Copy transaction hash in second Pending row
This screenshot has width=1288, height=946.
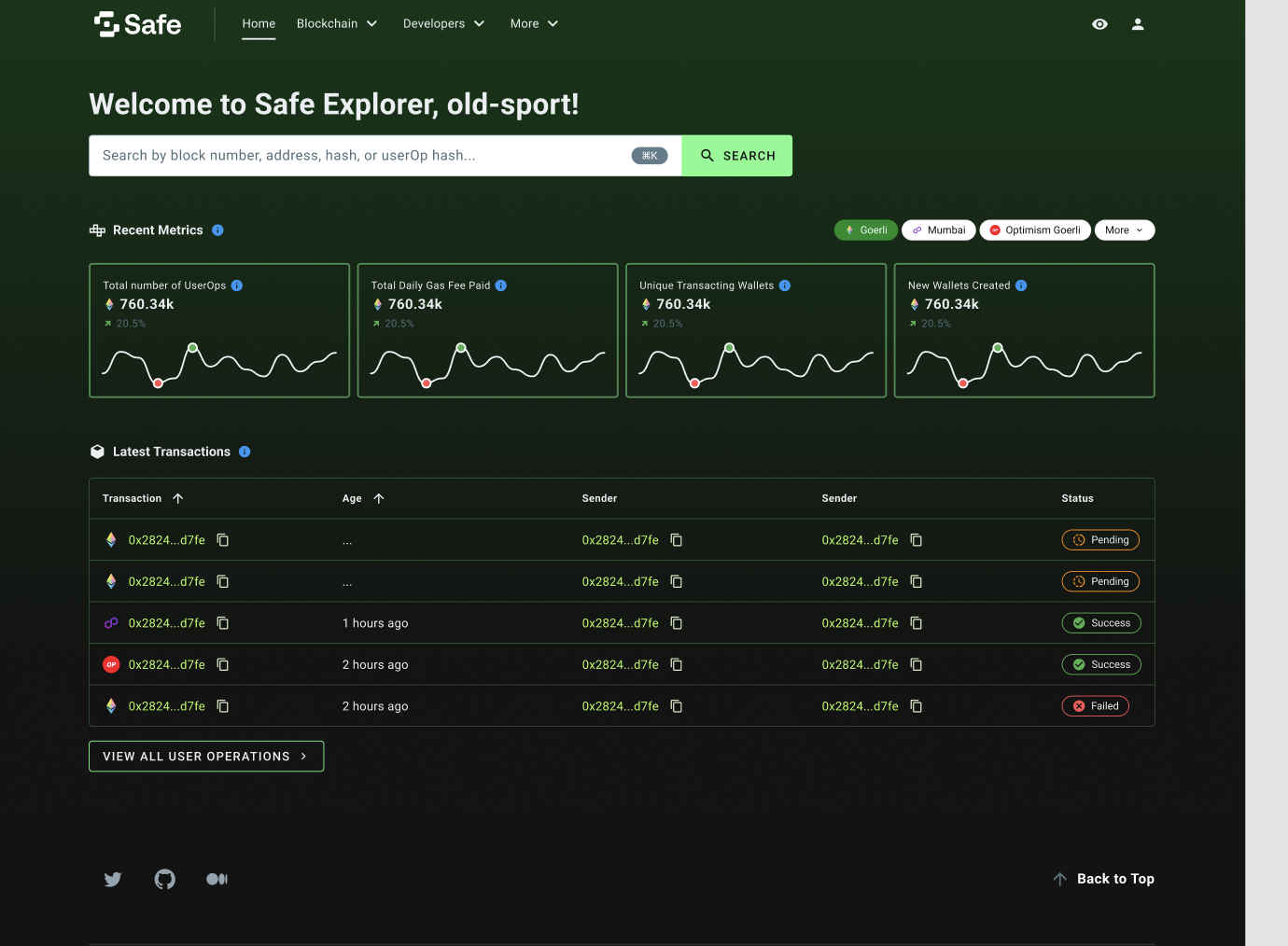223,581
